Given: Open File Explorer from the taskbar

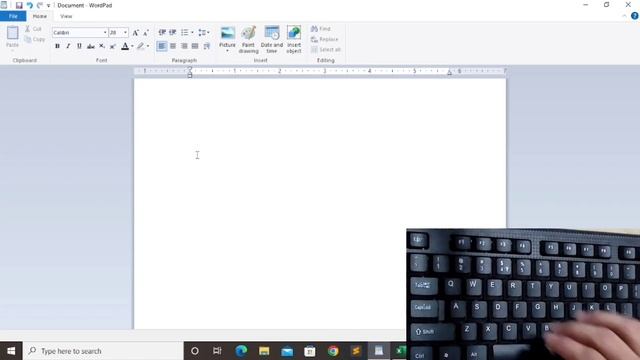Looking at the screenshot, I should pyautogui.click(x=264, y=351).
